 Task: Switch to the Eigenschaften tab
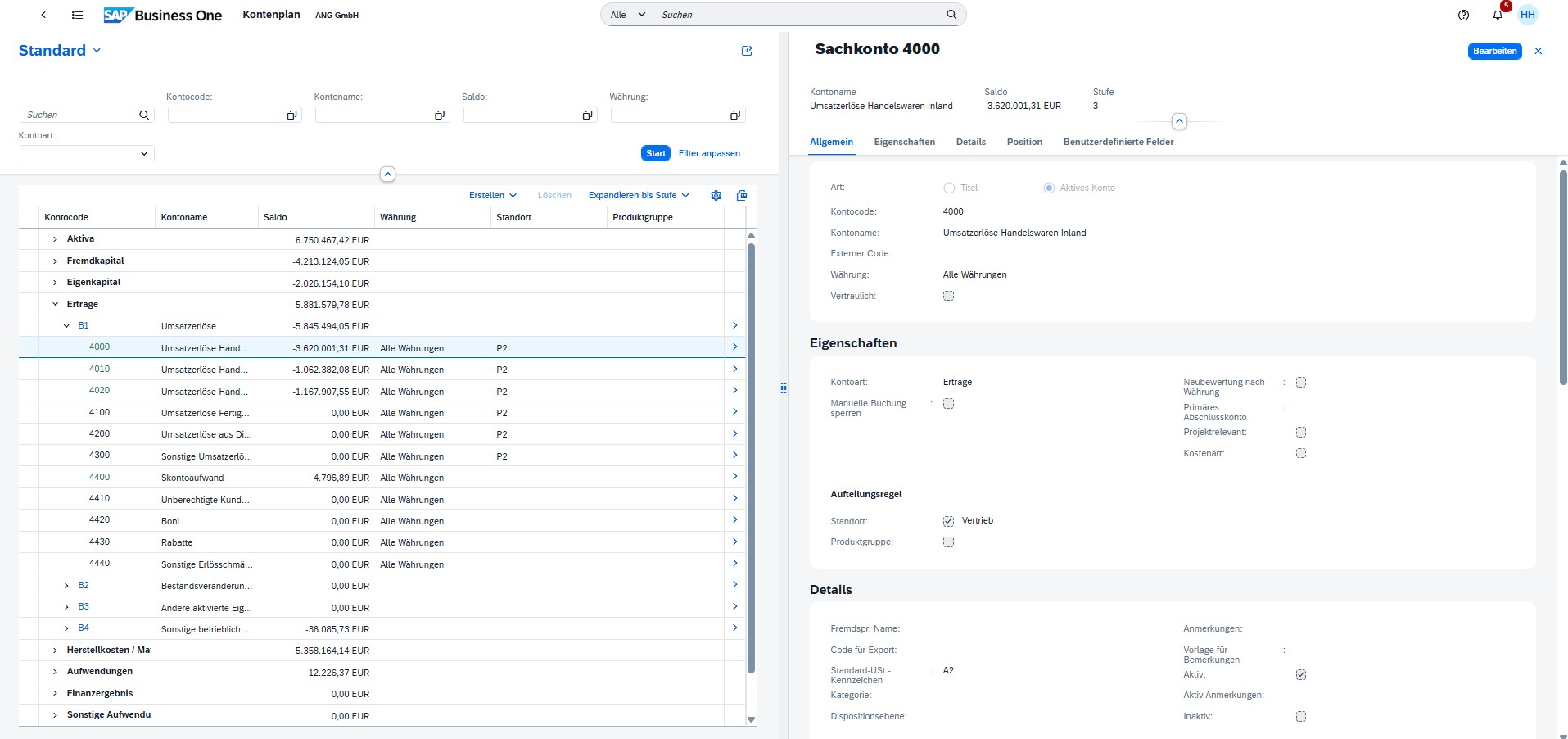click(x=904, y=142)
